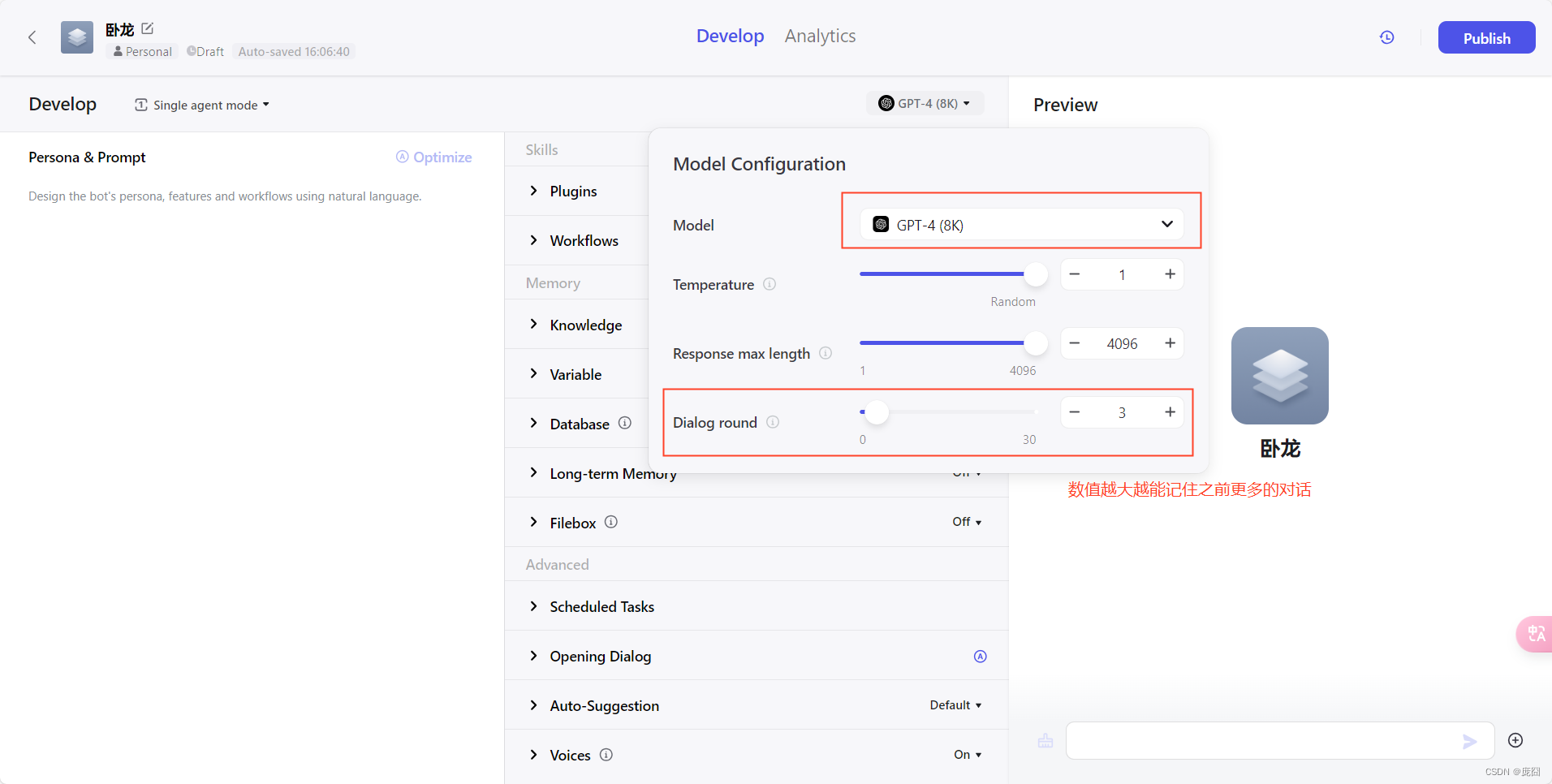This screenshot has height=784, width=1552.
Task: Click the large bot avatar in Preview
Action: [1280, 376]
